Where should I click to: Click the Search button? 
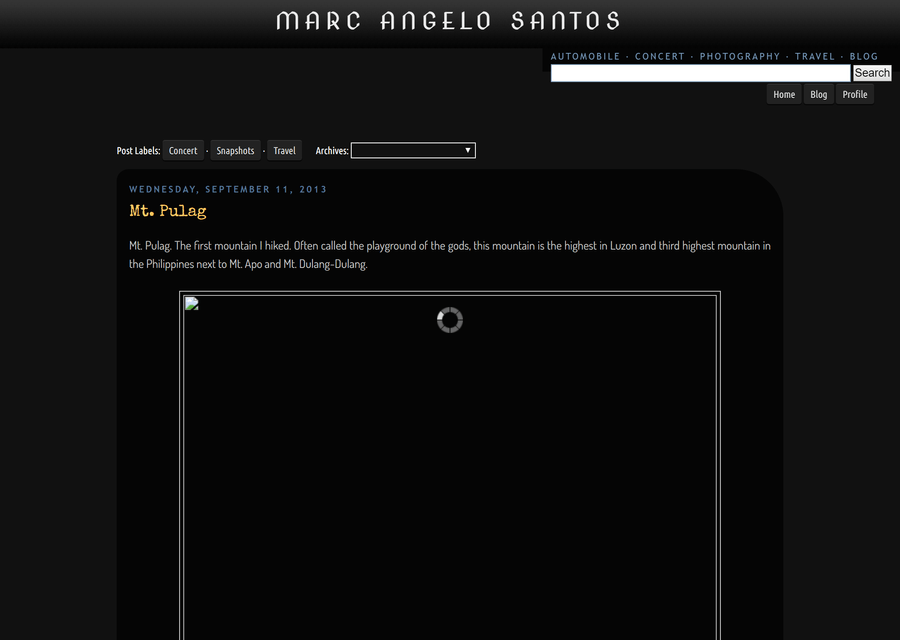871,73
